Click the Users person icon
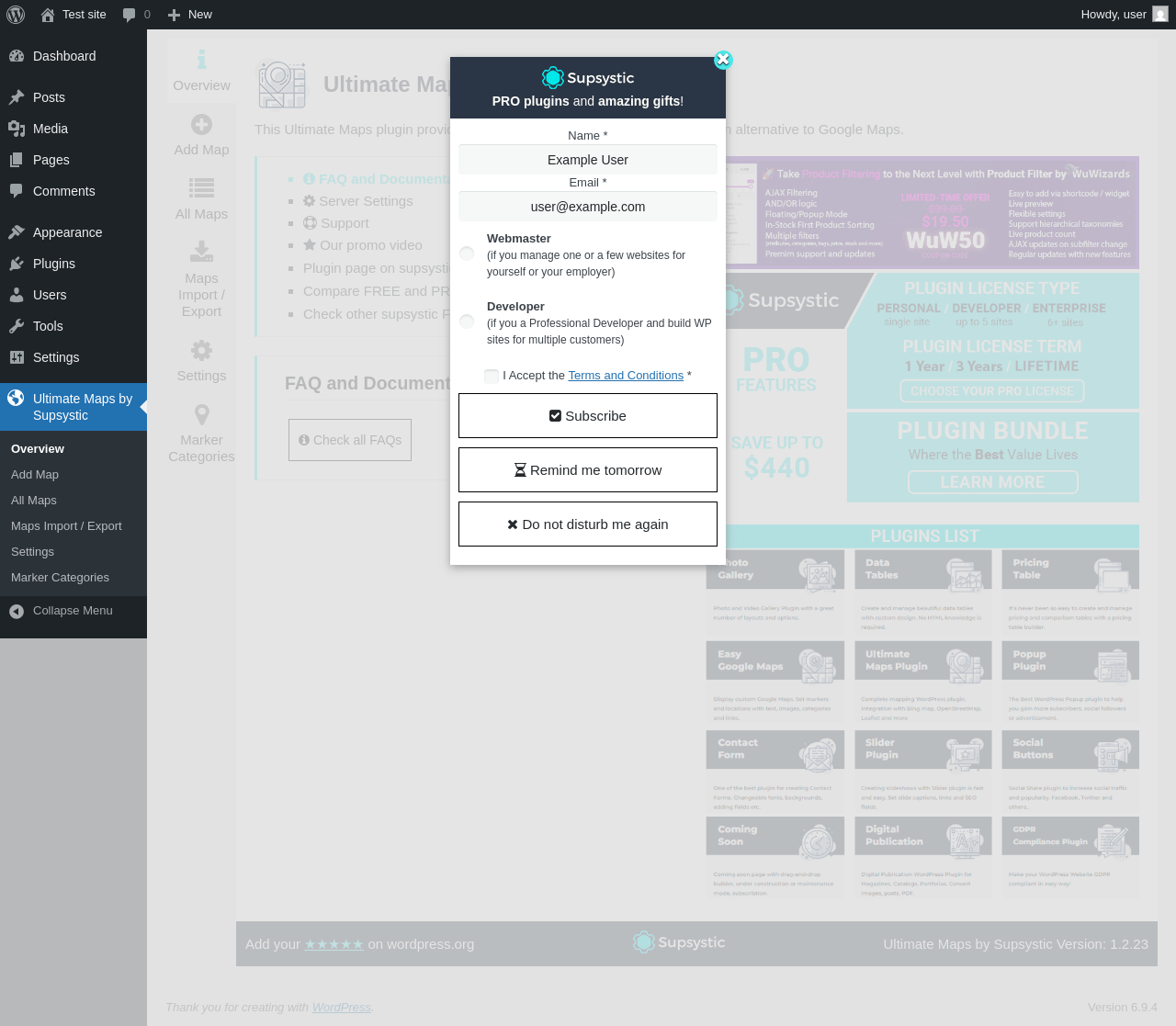The height and width of the screenshot is (1026, 1176). 17,295
